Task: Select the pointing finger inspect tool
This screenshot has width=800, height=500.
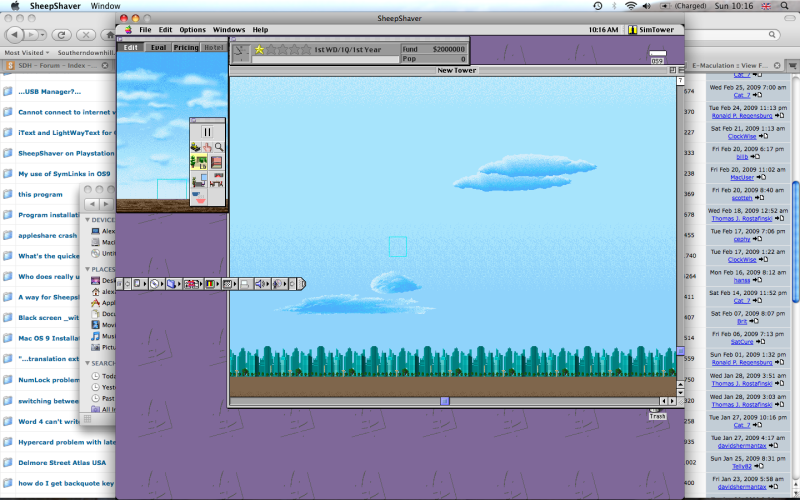Action: [x=207, y=147]
